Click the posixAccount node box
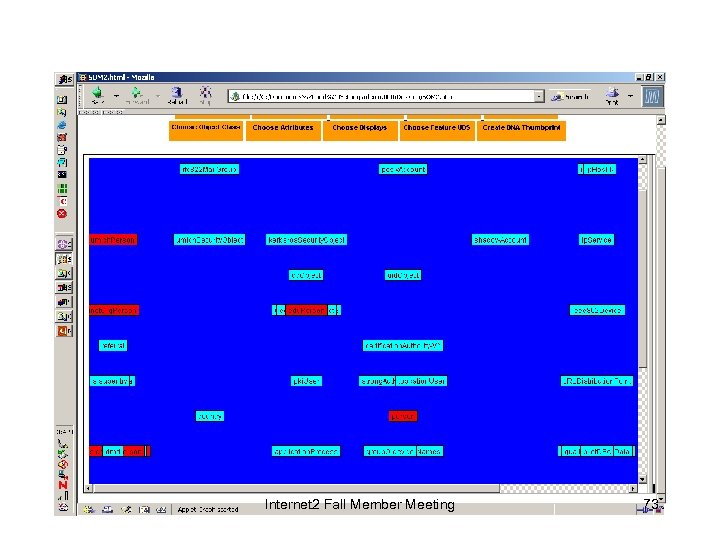 click(x=403, y=169)
